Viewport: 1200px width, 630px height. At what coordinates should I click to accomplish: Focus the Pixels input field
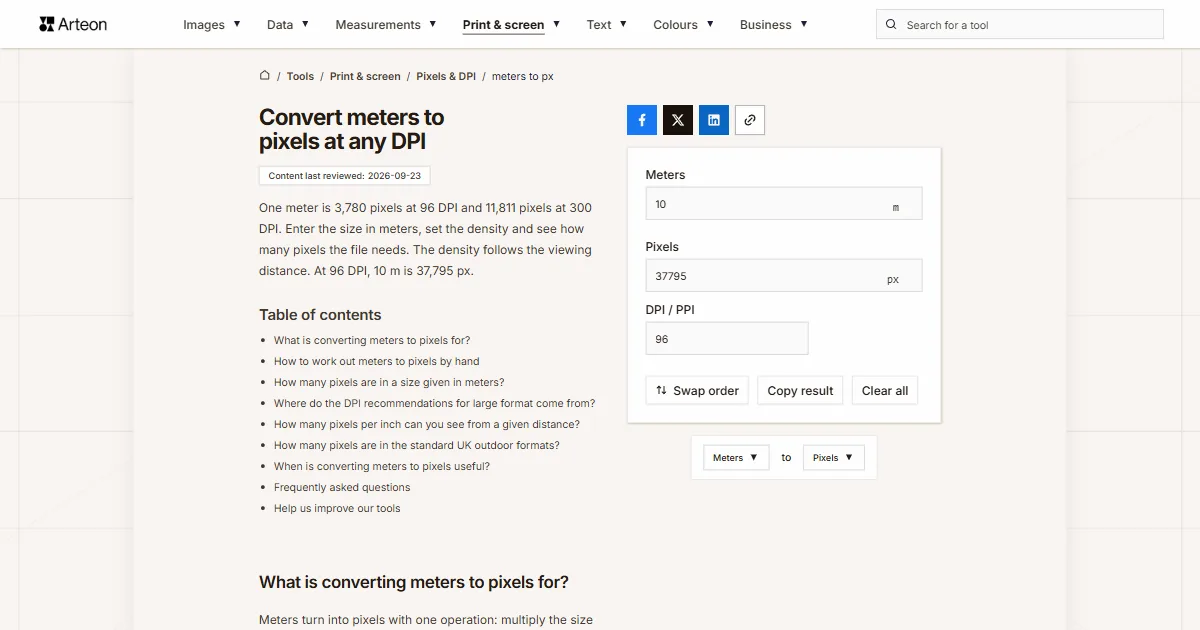[784, 276]
